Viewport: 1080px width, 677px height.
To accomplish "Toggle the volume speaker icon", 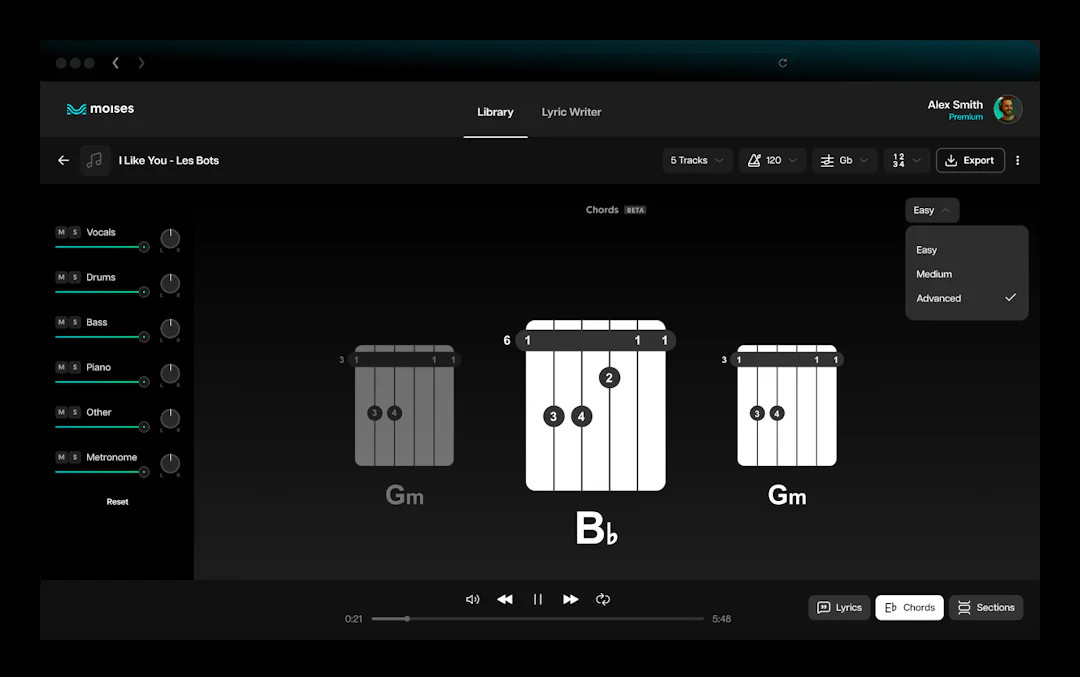I will [x=472, y=599].
